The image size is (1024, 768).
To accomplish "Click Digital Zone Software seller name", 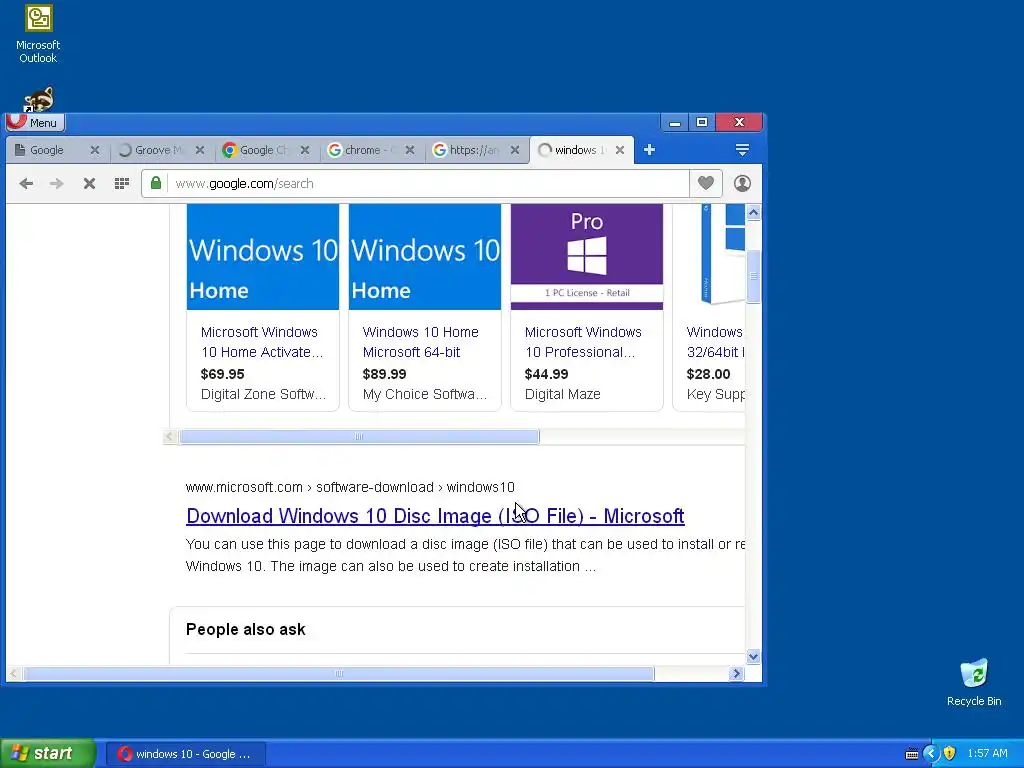I will pos(263,394).
